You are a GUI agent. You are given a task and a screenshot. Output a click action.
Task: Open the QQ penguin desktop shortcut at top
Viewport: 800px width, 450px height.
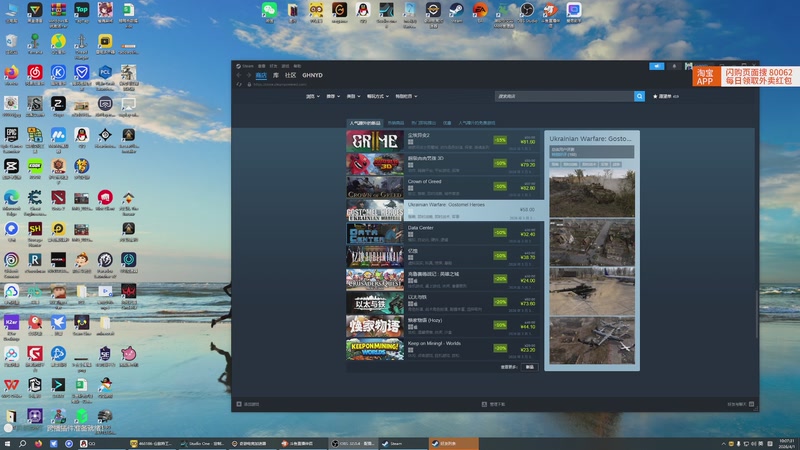(363, 12)
